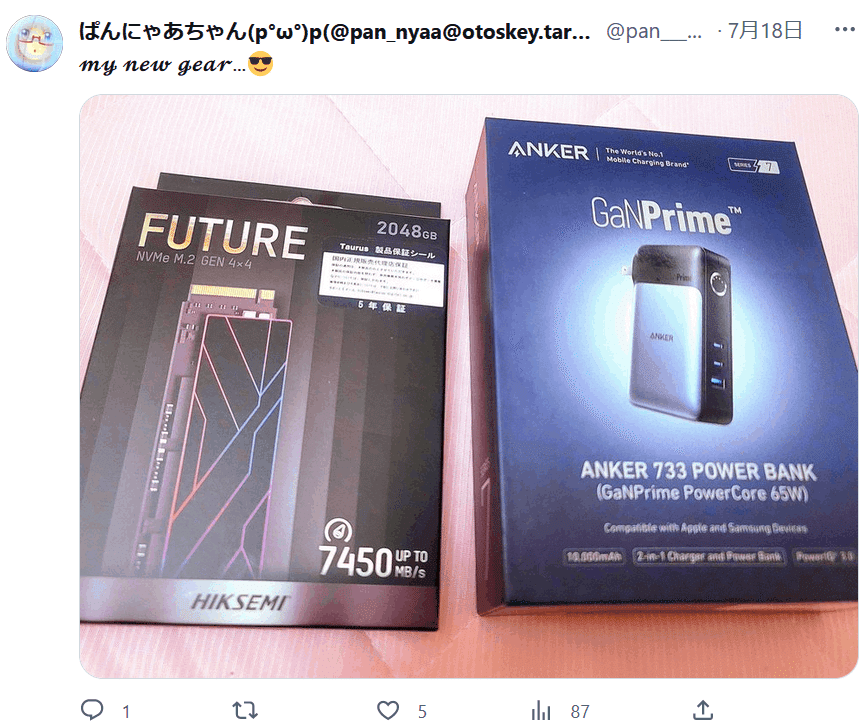Like the tweet with heart icon
This screenshot has height=725, width=864.
coord(388,710)
